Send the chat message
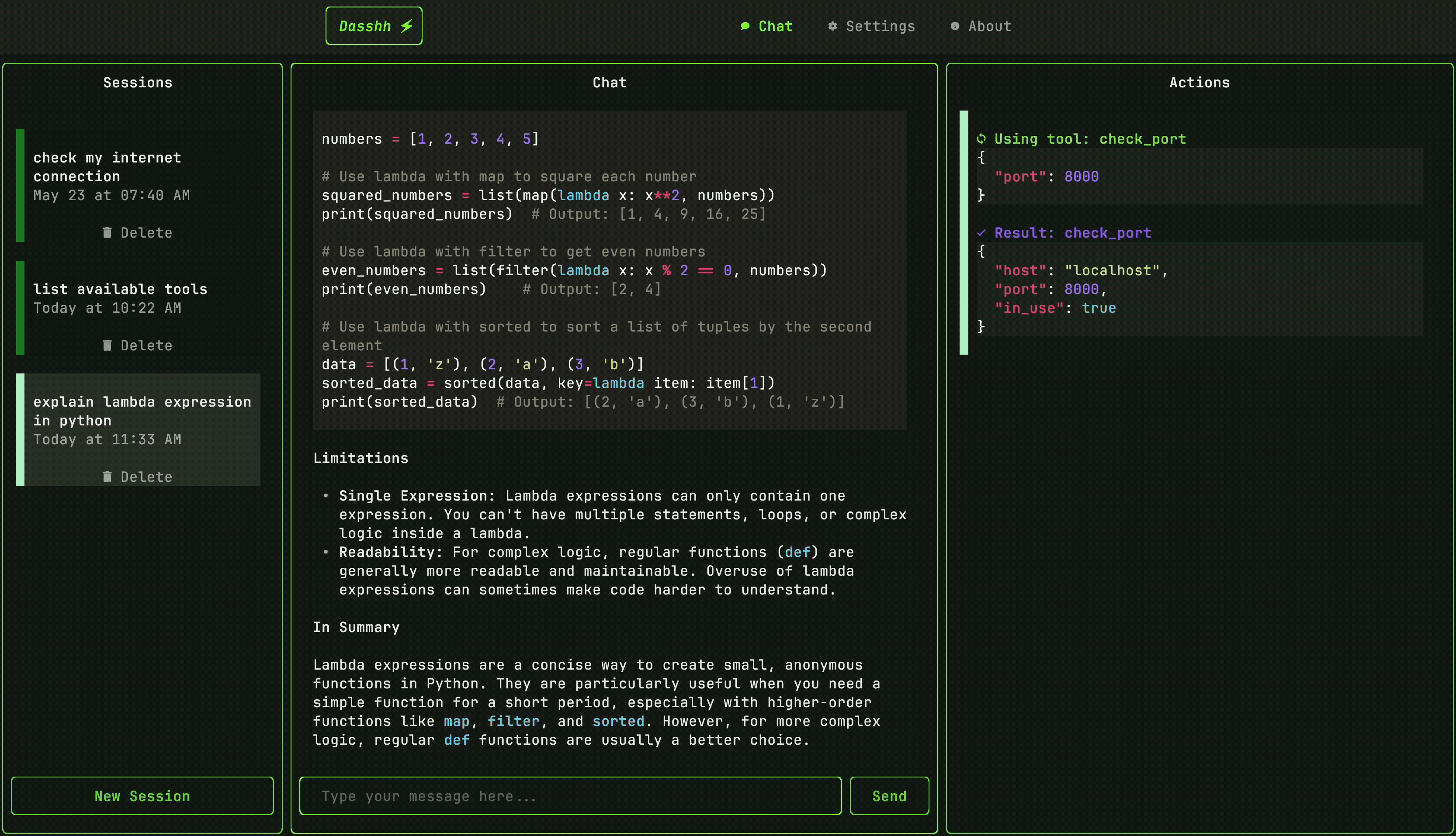This screenshot has height=836, width=1456. point(889,796)
